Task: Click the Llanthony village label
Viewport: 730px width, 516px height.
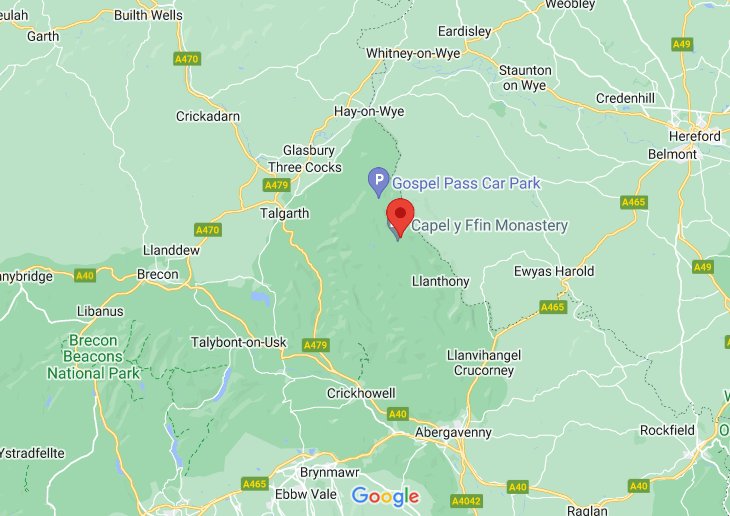Action: pos(440,281)
